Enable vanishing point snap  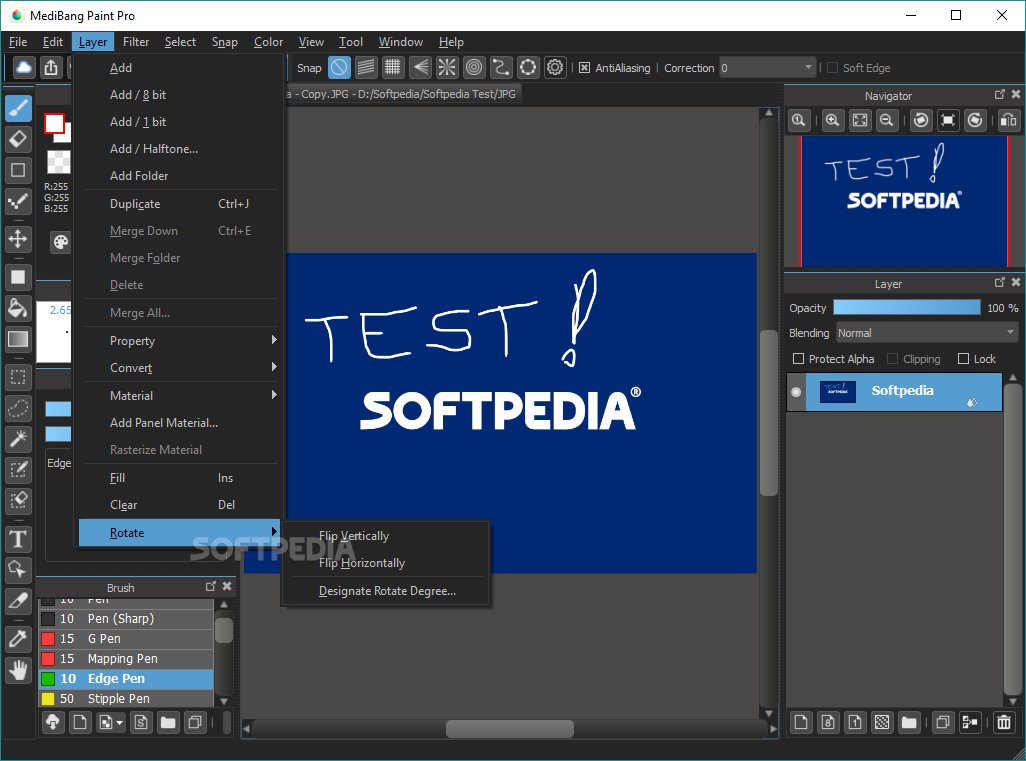(420, 67)
